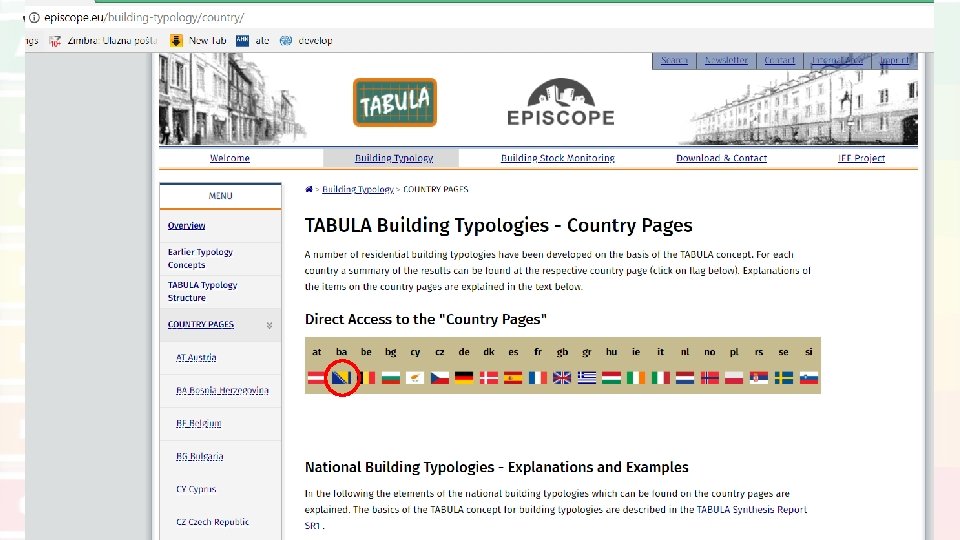The height and width of the screenshot is (540, 960).
Task: Click the Search link in top bar
Action: (x=674, y=60)
